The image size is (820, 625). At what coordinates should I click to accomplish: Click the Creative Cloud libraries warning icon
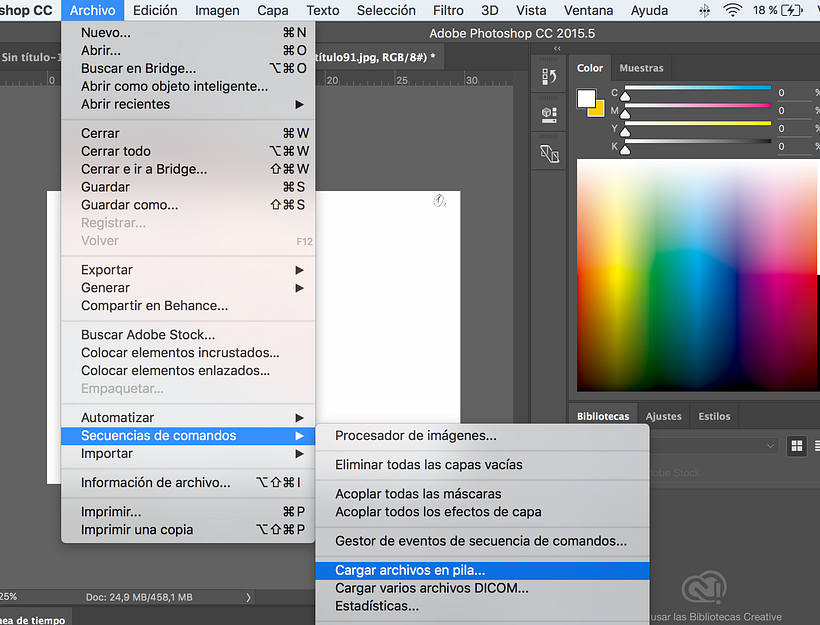pyautogui.click(x=704, y=588)
